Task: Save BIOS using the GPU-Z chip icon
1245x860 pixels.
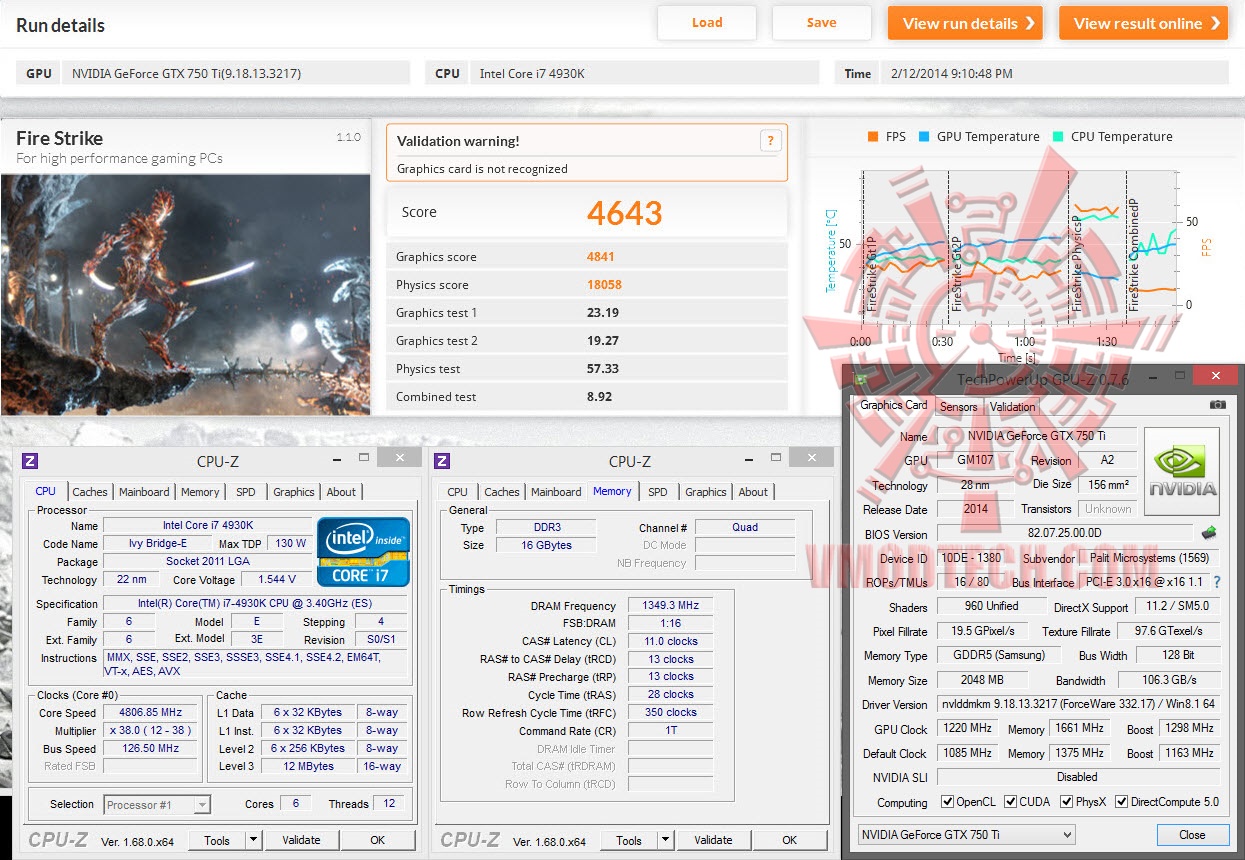Action: pyautogui.click(x=1209, y=533)
